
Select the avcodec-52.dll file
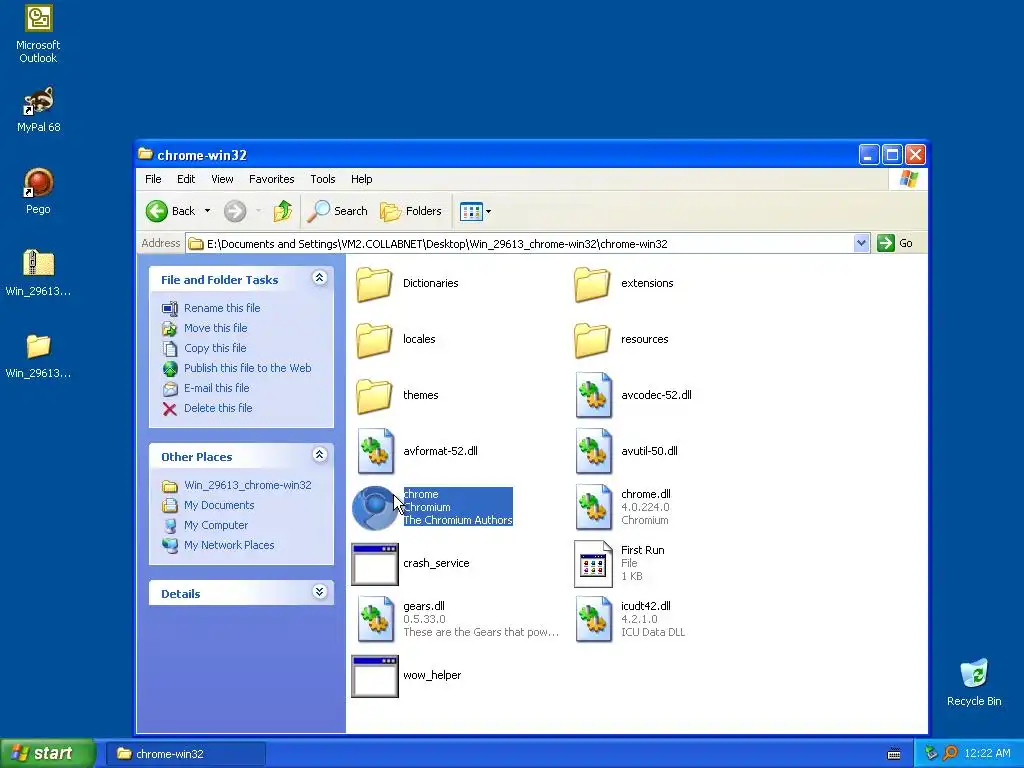pyautogui.click(x=633, y=395)
